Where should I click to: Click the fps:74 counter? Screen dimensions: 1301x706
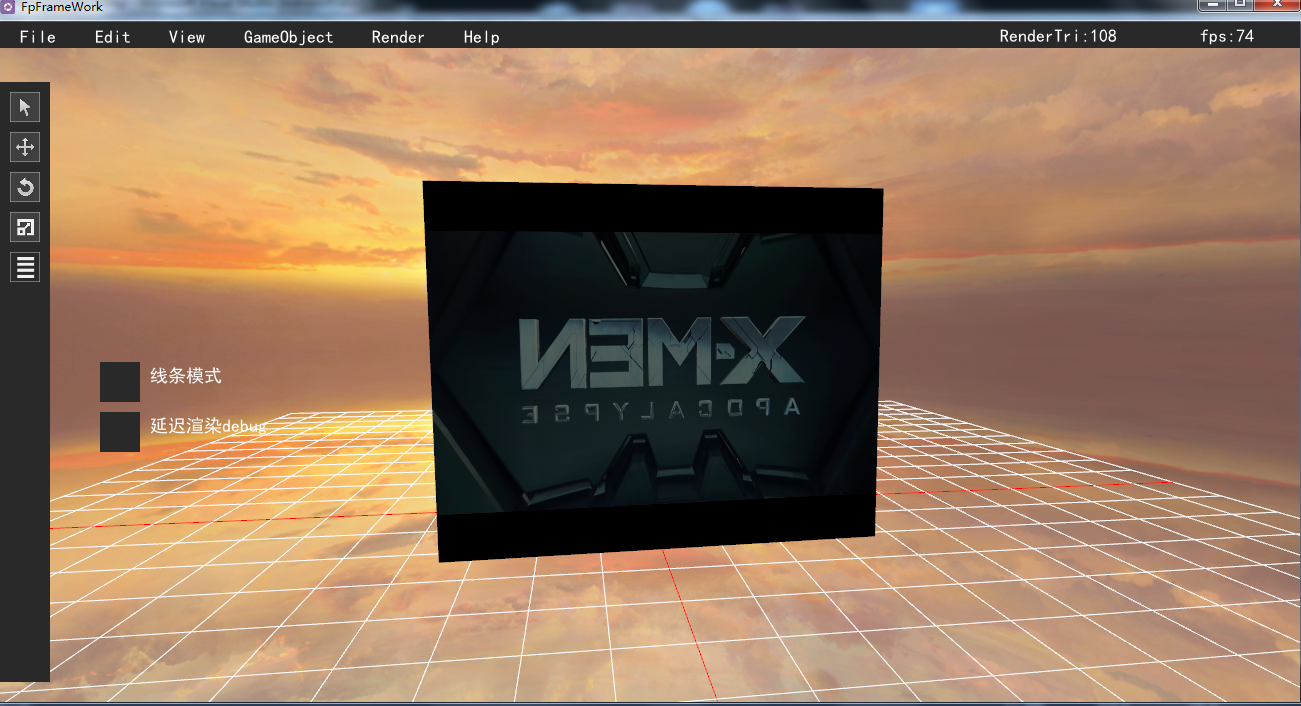pyautogui.click(x=1227, y=36)
